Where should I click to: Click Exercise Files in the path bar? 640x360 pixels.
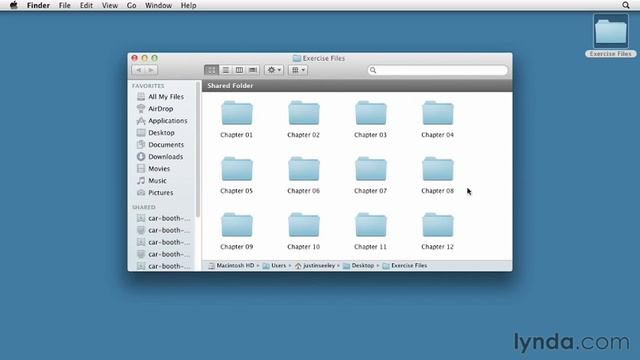[x=405, y=266]
